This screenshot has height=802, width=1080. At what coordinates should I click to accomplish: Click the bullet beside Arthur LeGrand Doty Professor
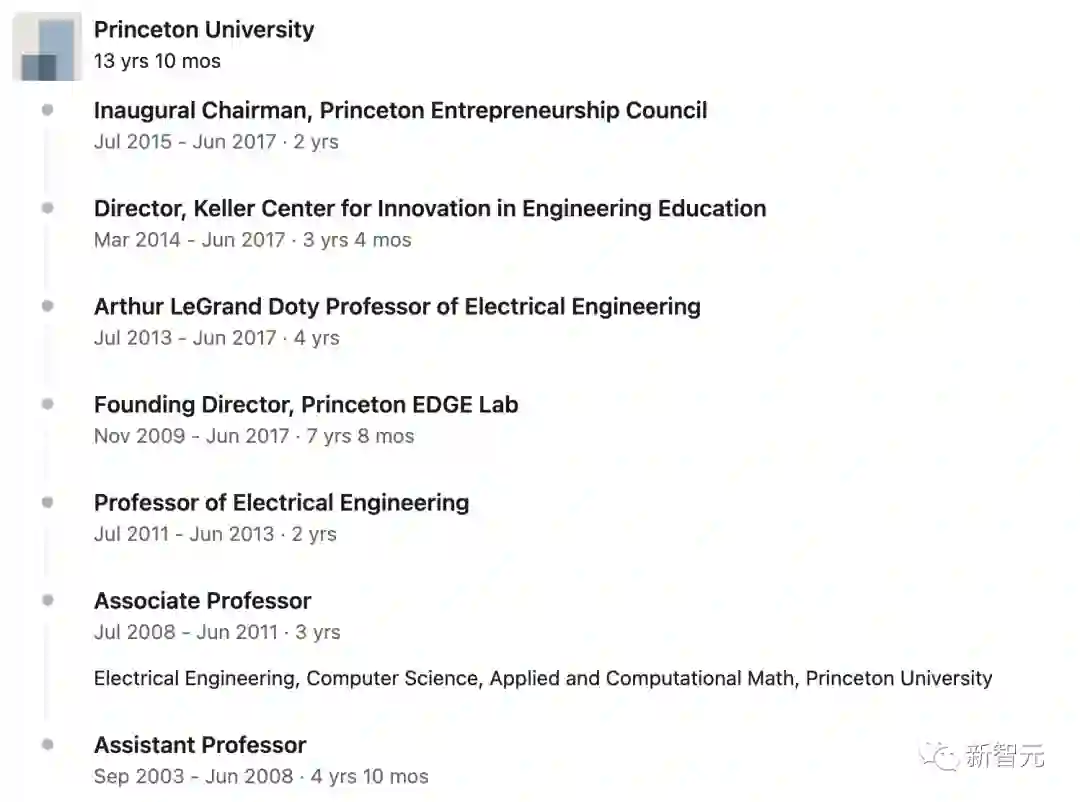click(x=47, y=306)
